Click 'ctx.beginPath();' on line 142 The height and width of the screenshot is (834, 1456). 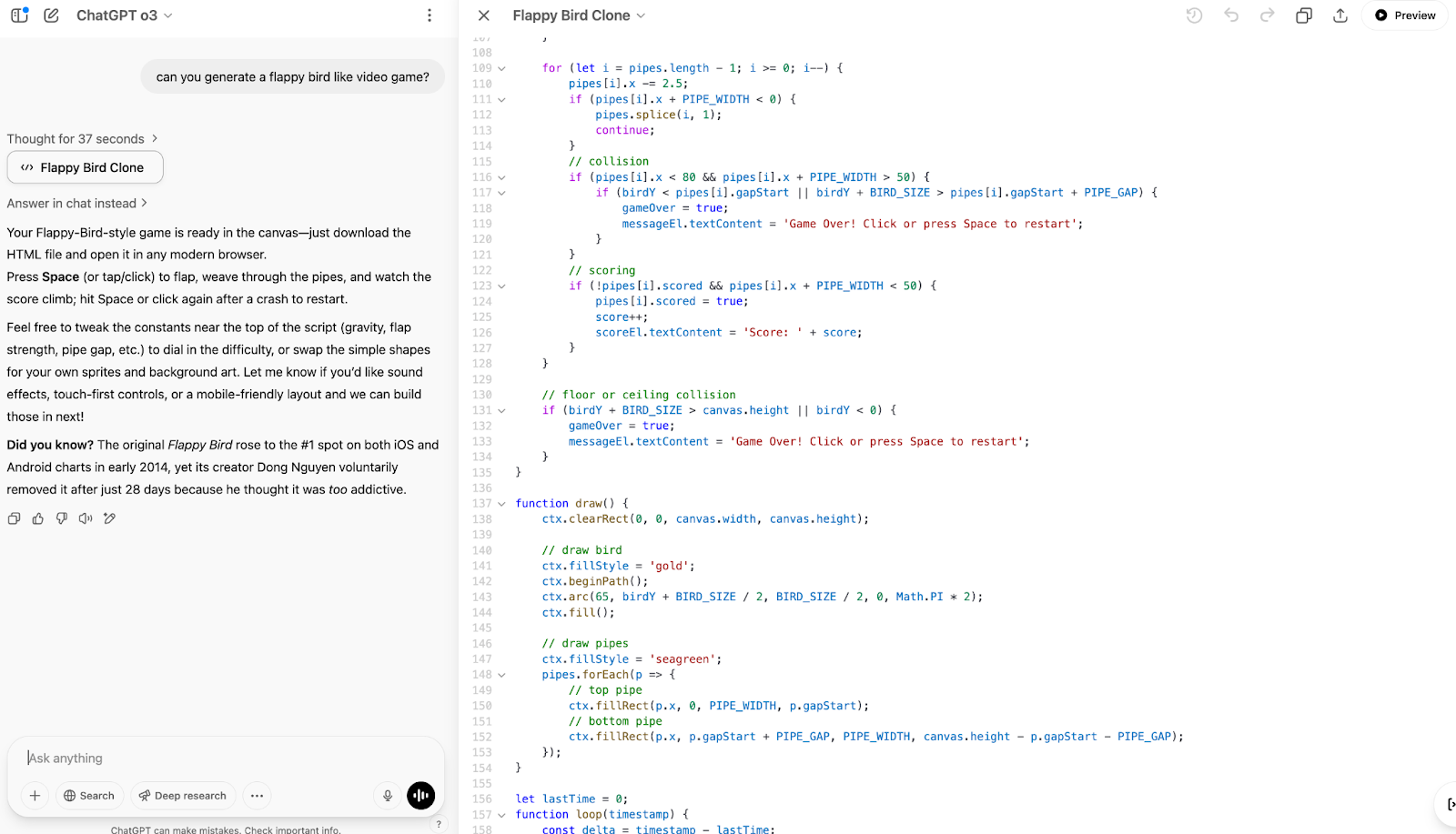tap(595, 581)
